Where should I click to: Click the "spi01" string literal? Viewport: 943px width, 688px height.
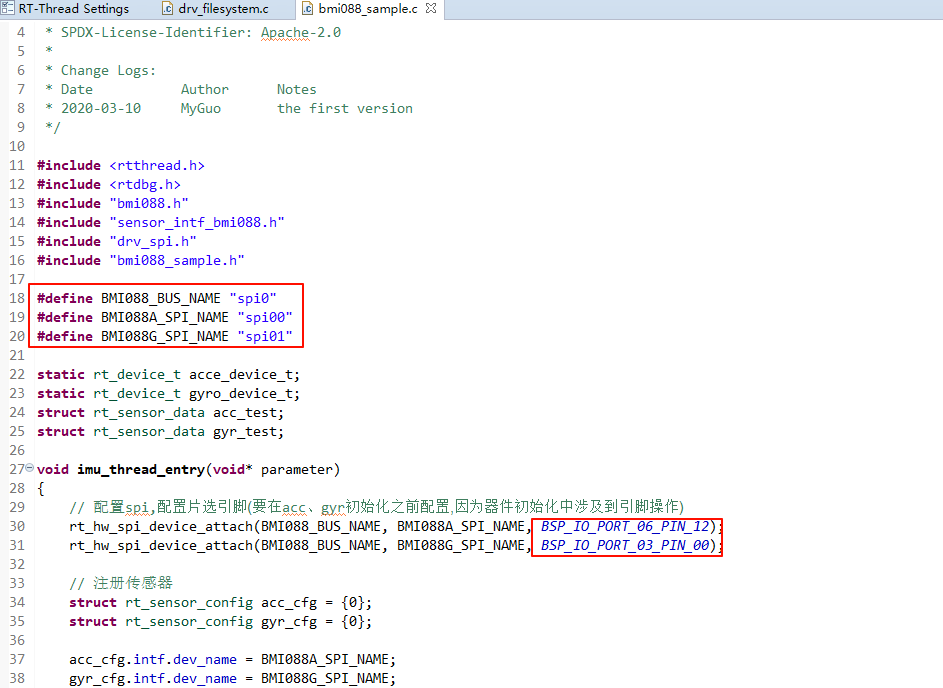(265, 336)
